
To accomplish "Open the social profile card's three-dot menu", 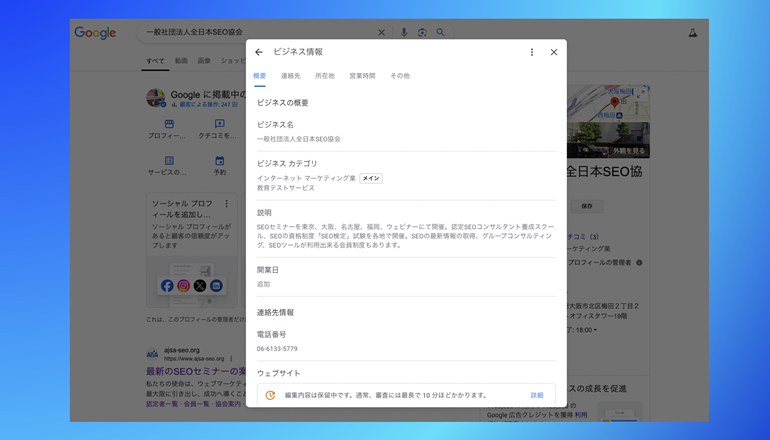I will point(226,204).
